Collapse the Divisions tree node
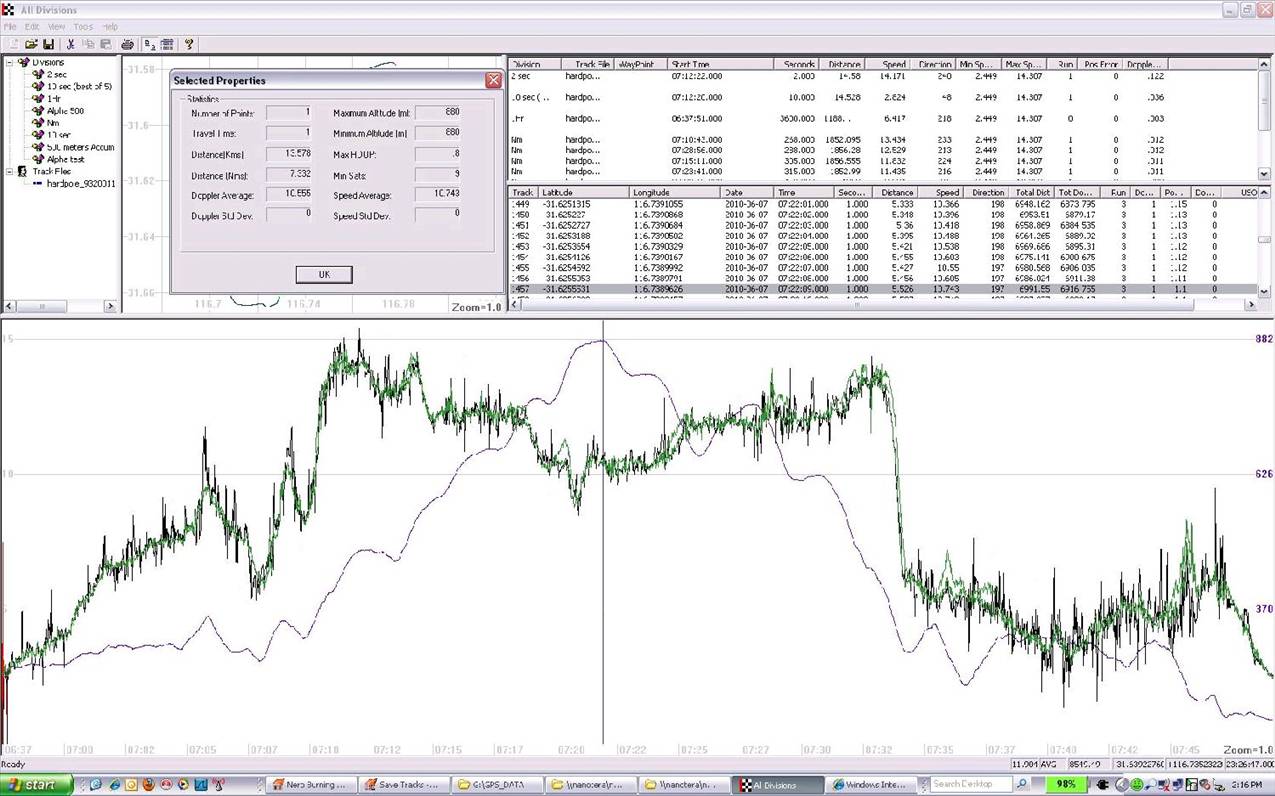Image resolution: width=1275 pixels, height=796 pixels. [x=10, y=62]
